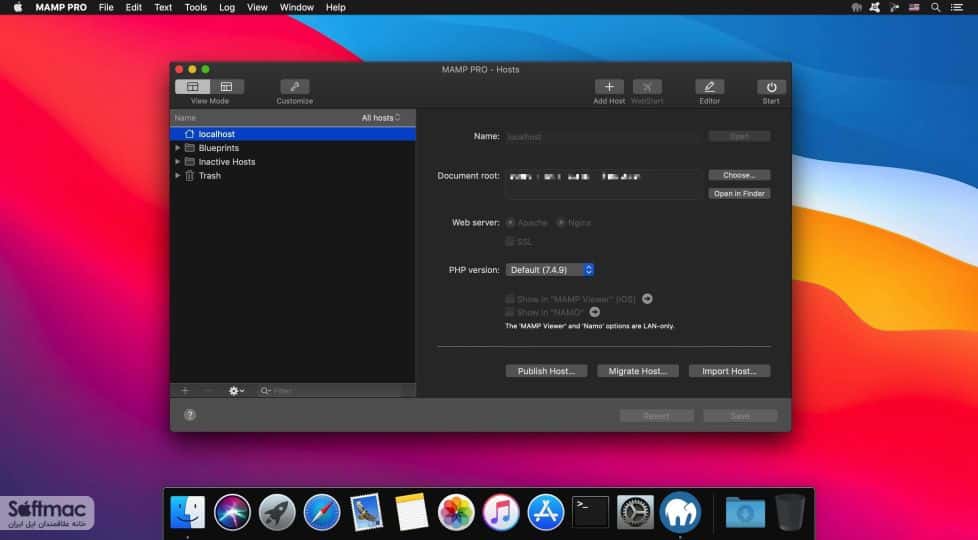978x540 pixels.
Task: Open the Apple menu
Action: [17, 7]
